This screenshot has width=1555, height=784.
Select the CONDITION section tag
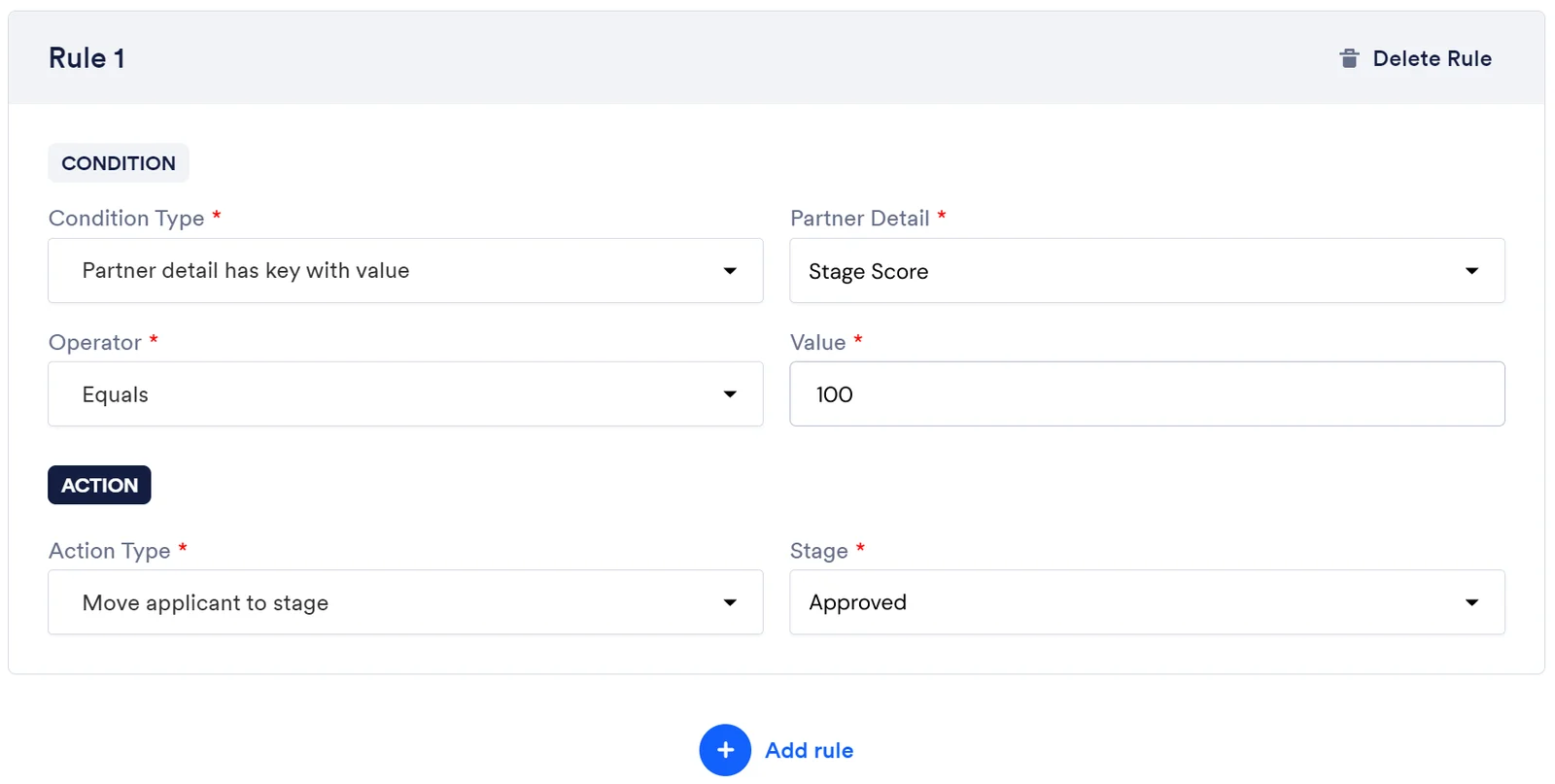point(119,163)
